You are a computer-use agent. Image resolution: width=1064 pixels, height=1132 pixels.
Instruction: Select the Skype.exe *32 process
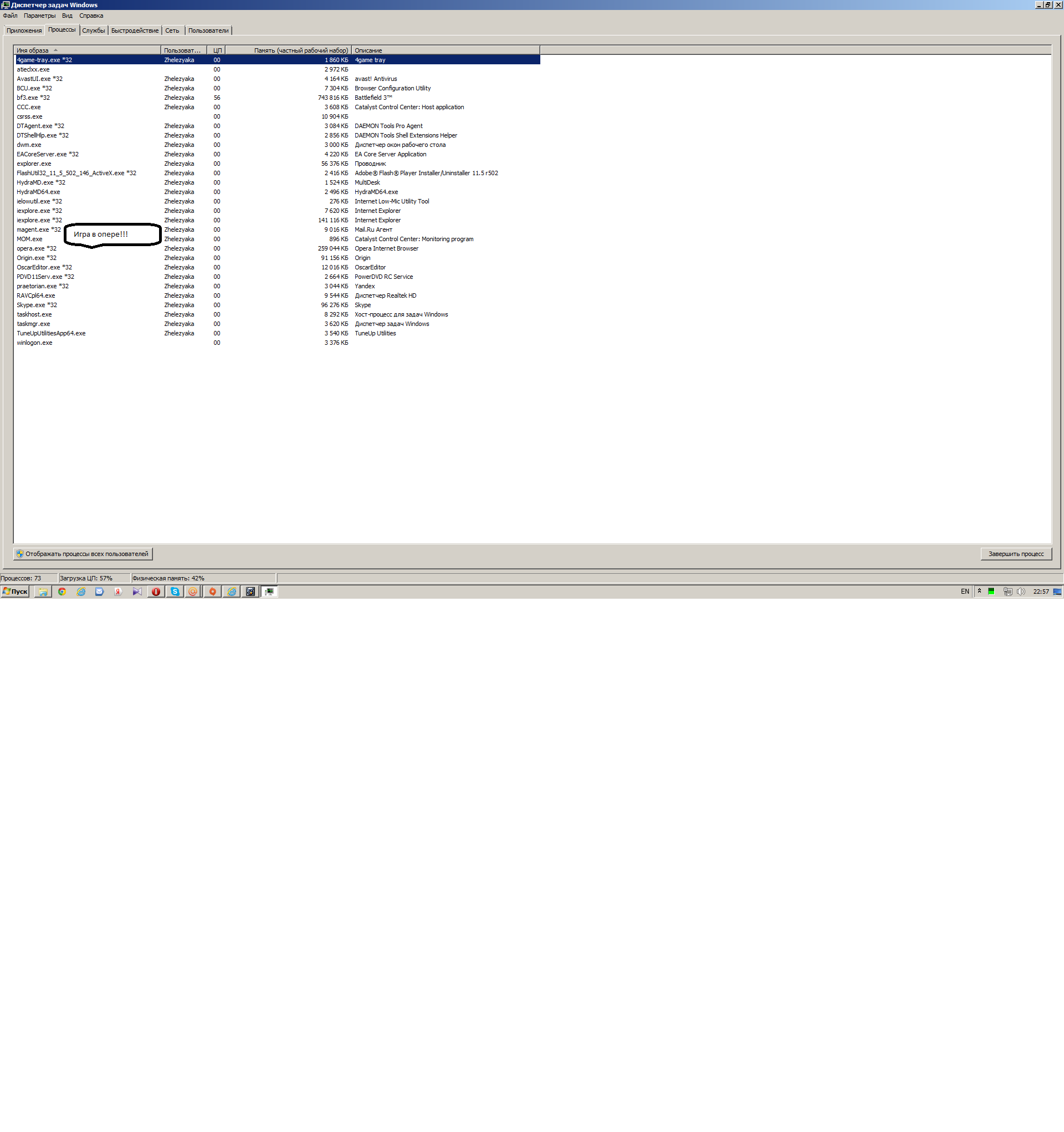tap(277, 305)
